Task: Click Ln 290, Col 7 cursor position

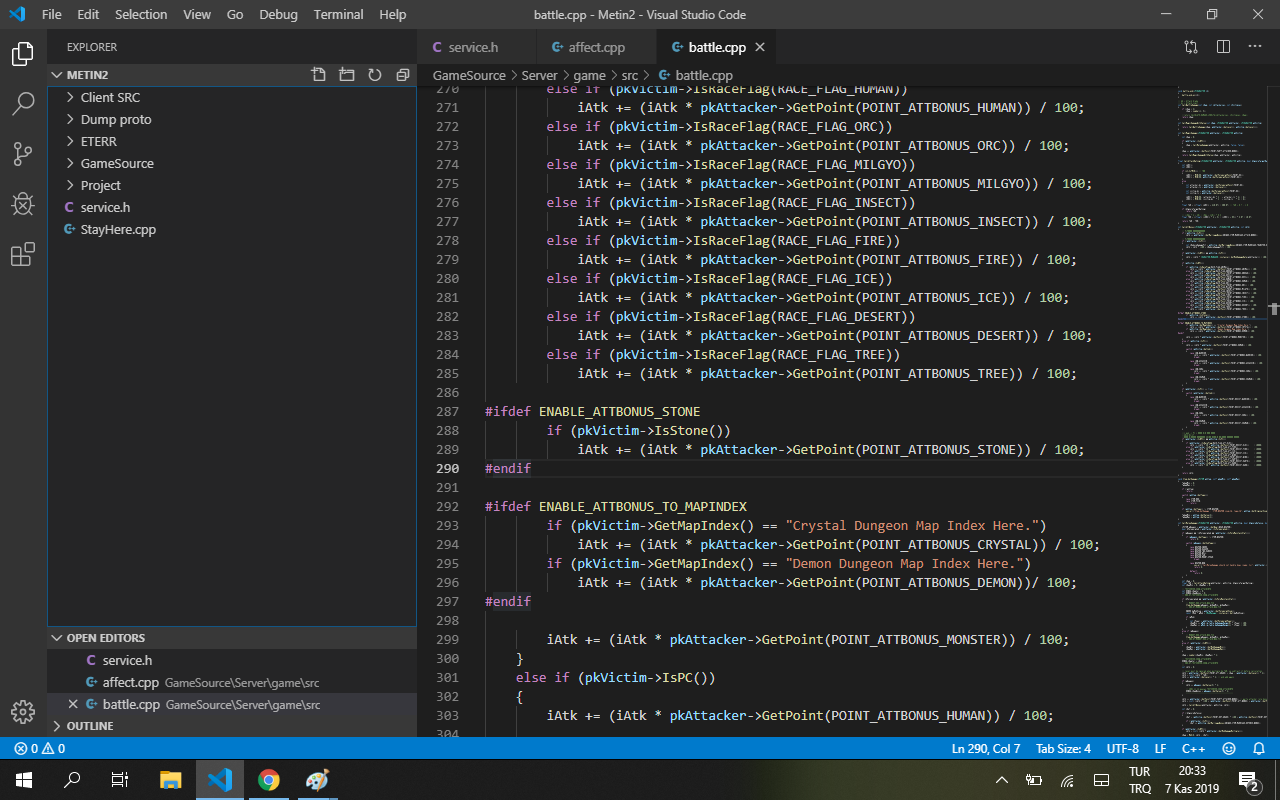Action: [986, 748]
